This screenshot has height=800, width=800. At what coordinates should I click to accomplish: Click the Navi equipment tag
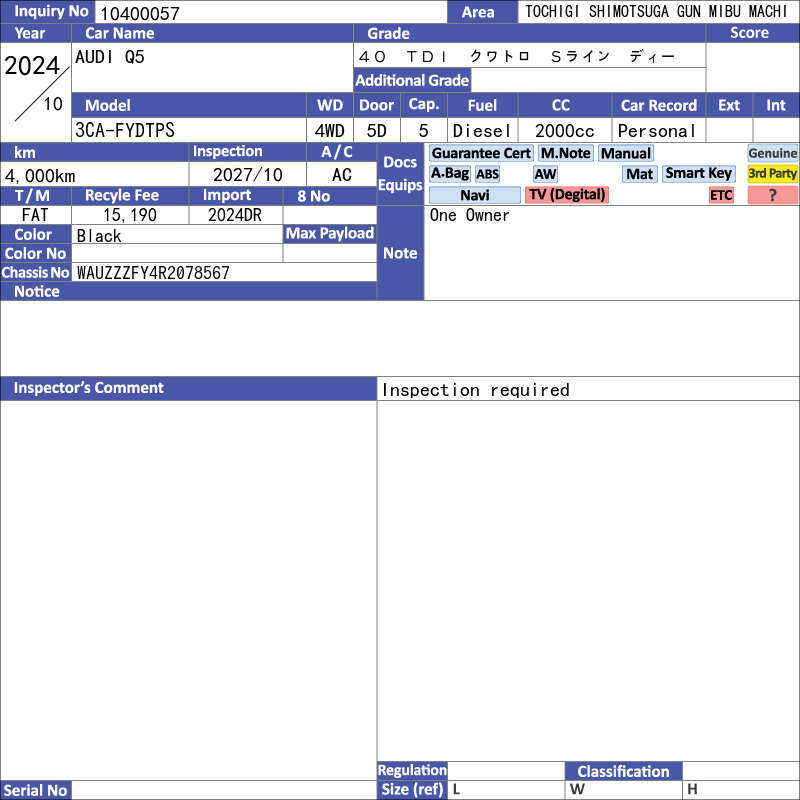(x=474, y=195)
